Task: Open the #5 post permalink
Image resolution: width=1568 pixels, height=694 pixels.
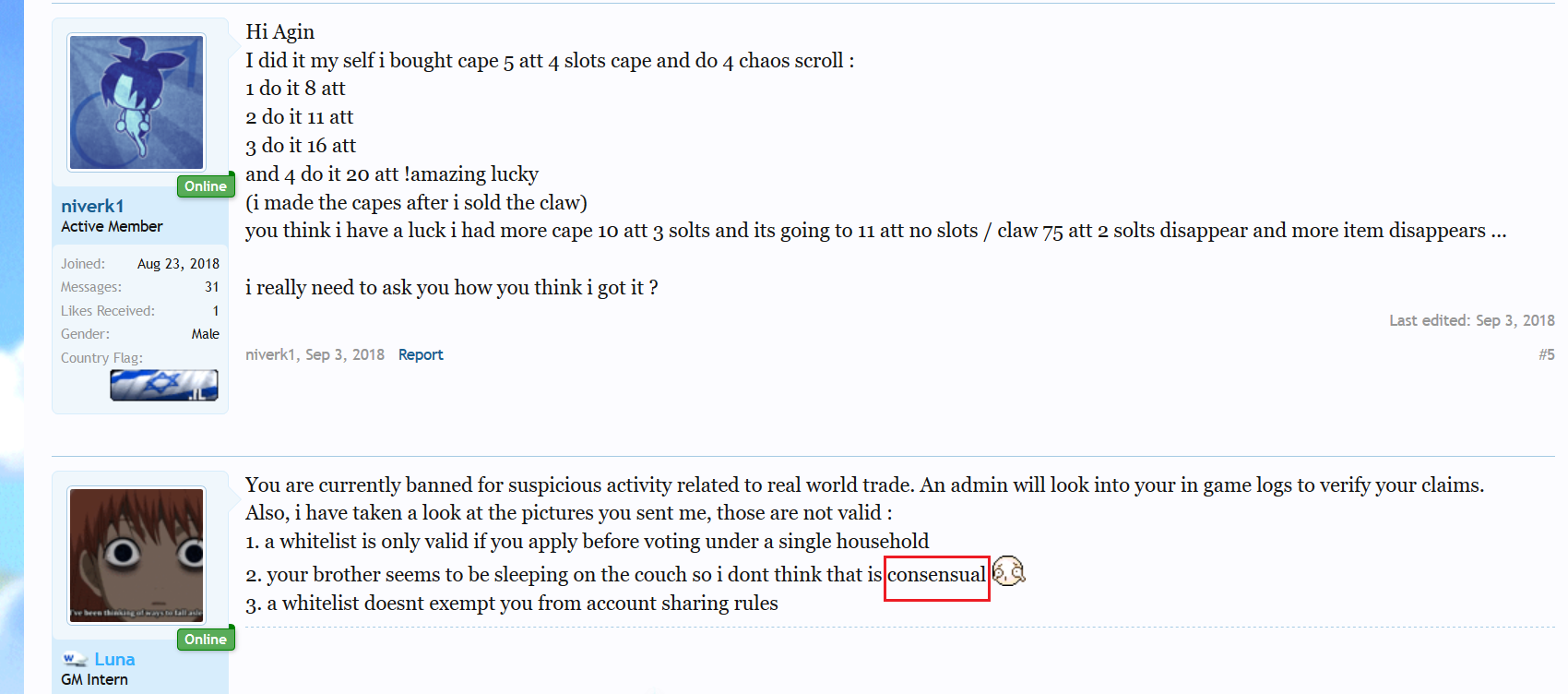Action: tap(1546, 354)
